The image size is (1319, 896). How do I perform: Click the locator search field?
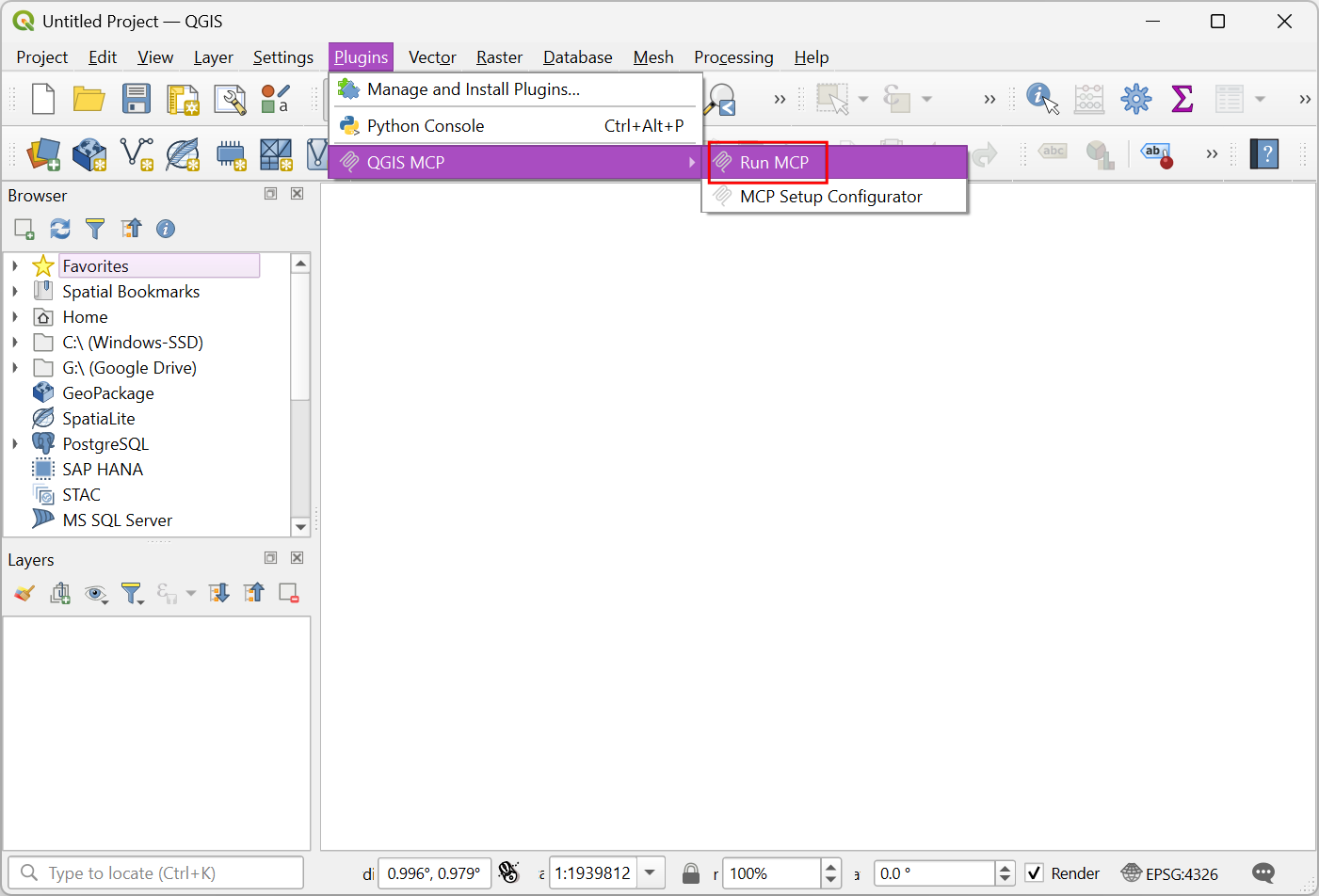[156, 873]
